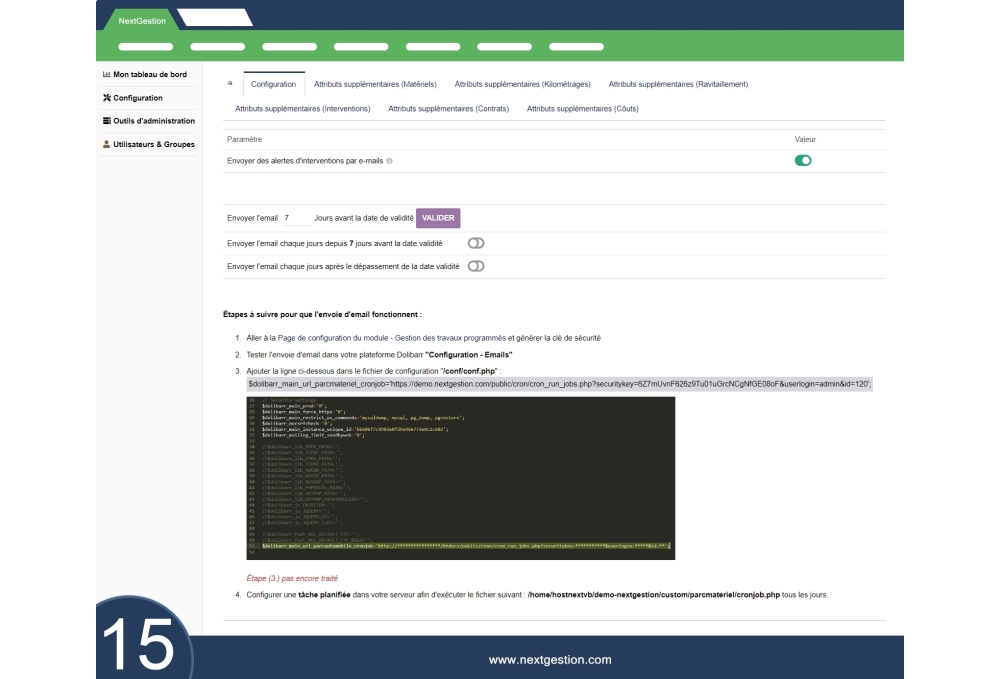
Task: Open Attributs supplémentaires (Interventions) tab
Action: [302, 109]
